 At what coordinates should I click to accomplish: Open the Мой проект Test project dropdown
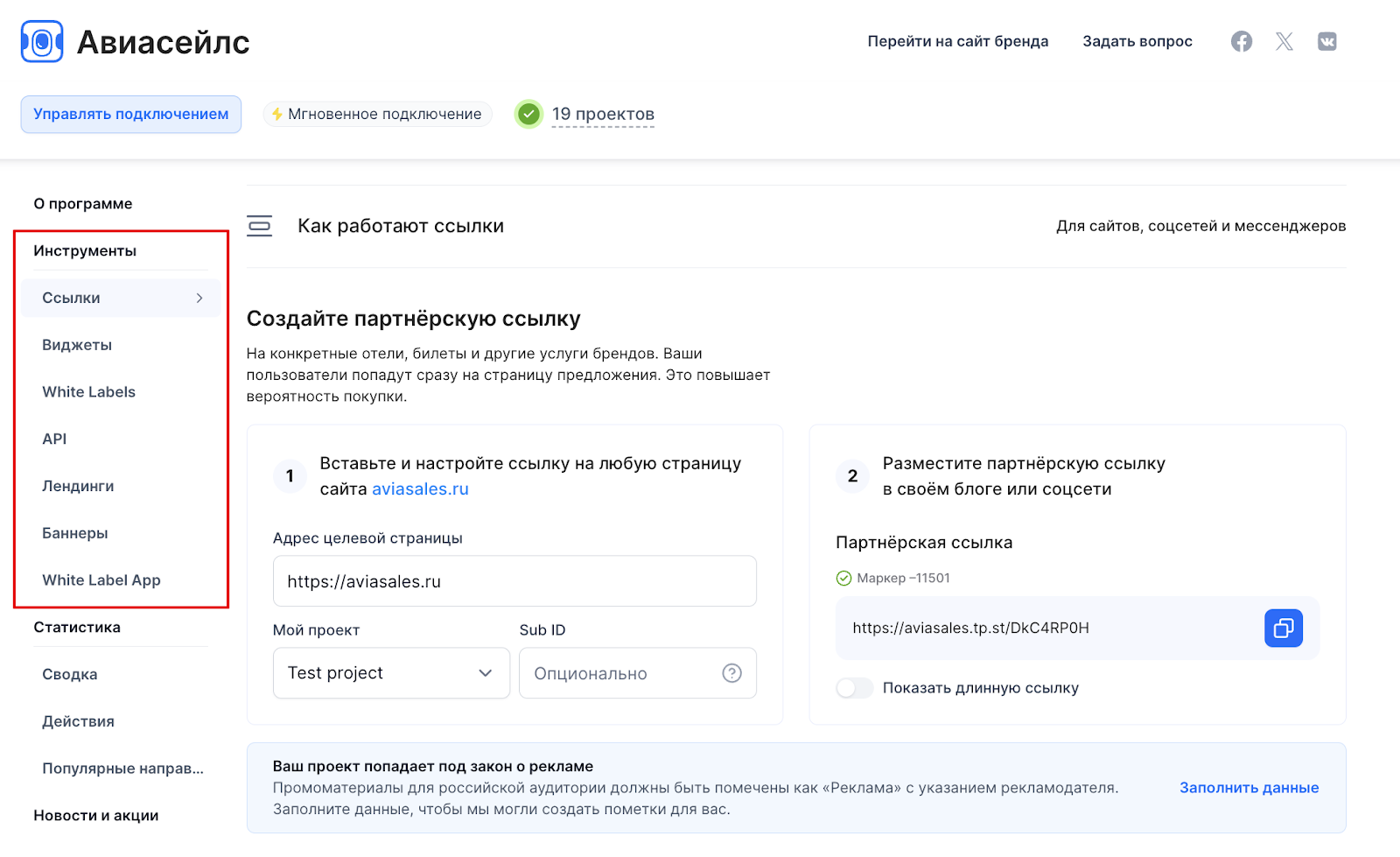[x=391, y=673]
